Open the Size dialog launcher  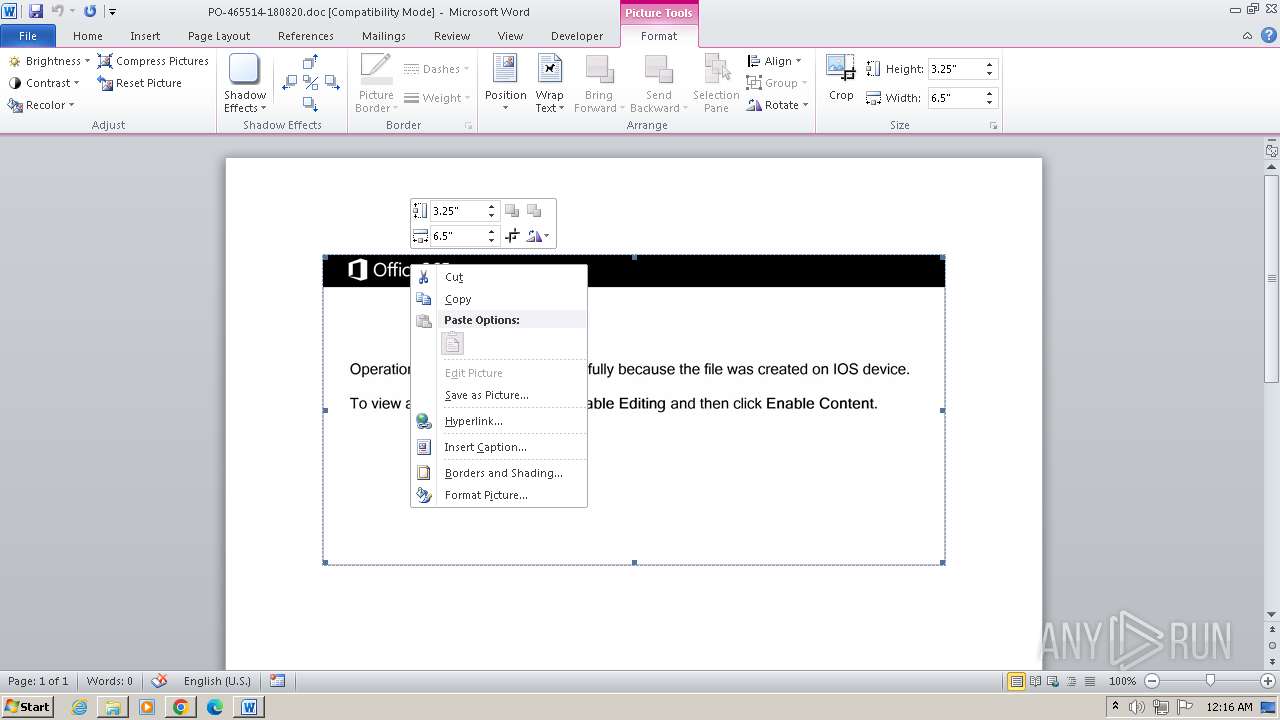994,126
